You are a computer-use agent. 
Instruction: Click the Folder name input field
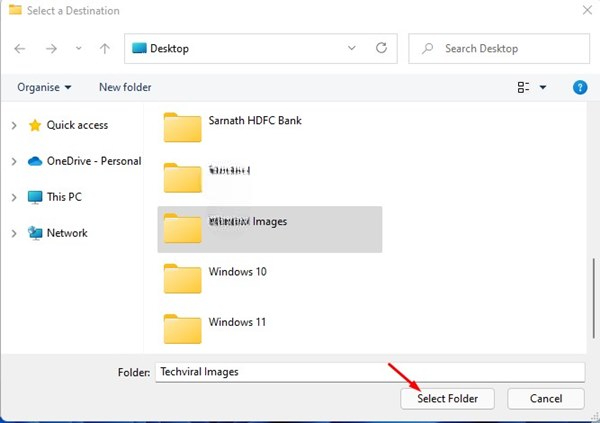[370, 372]
